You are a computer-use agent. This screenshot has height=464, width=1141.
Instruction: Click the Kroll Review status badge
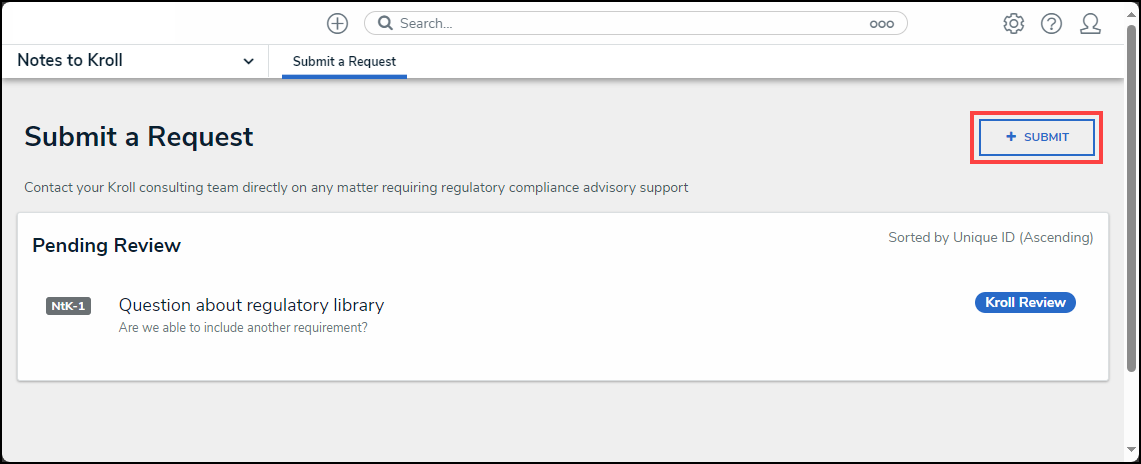click(x=1025, y=302)
